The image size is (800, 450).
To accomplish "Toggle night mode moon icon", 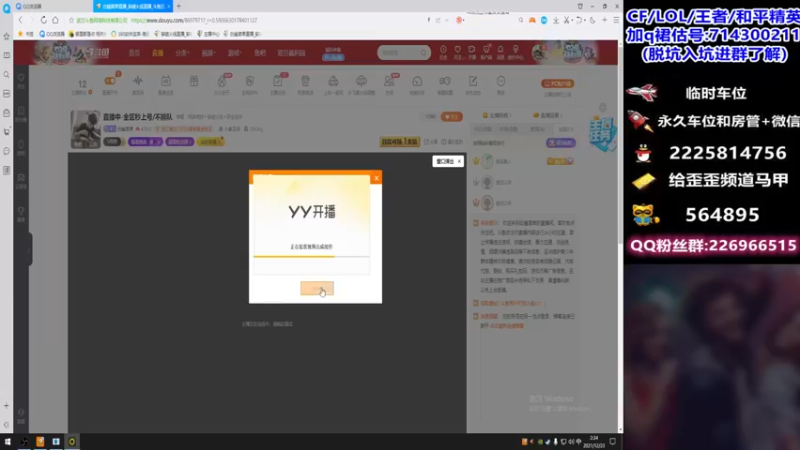I will coord(592,20).
